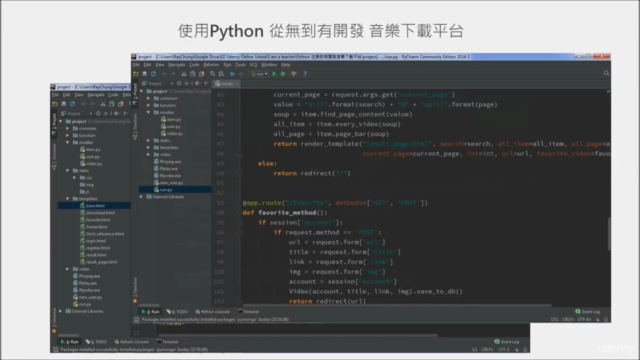Open Event Log in back window
The width and height of the screenshot is (640, 360).
[507, 342]
